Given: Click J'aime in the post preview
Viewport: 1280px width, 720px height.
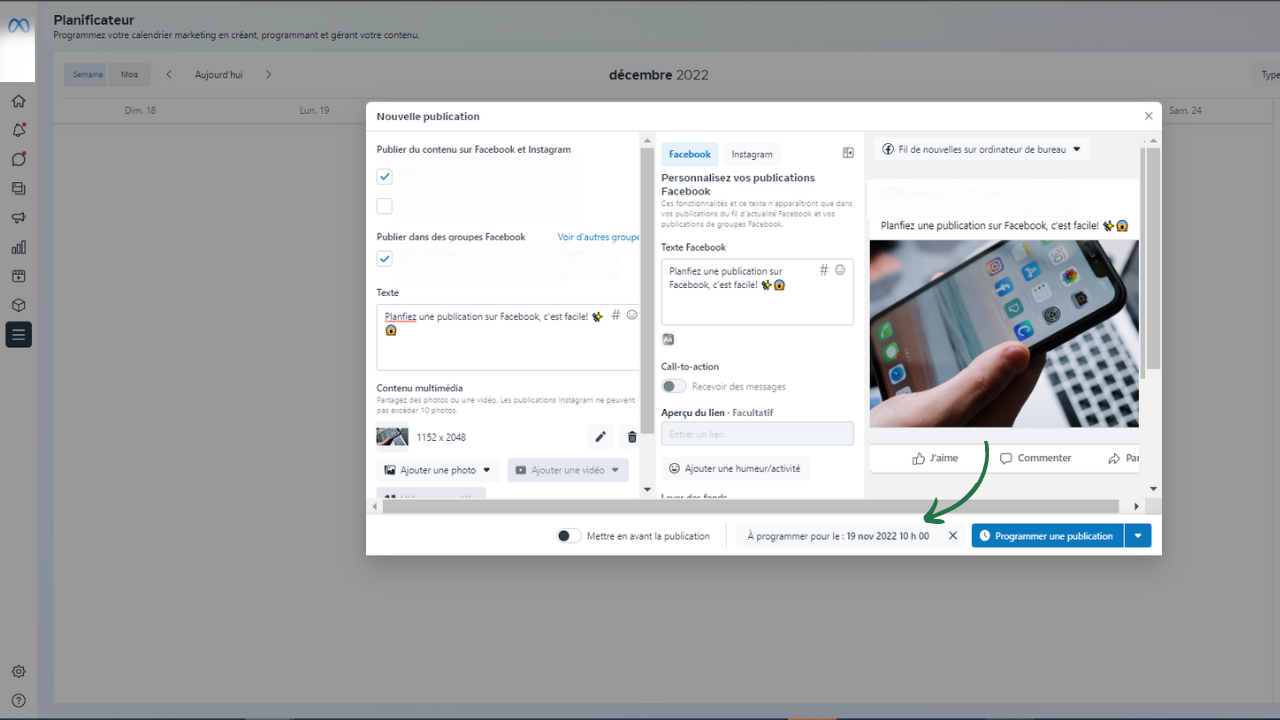Looking at the screenshot, I should pyautogui.click(x=935, y=458).
